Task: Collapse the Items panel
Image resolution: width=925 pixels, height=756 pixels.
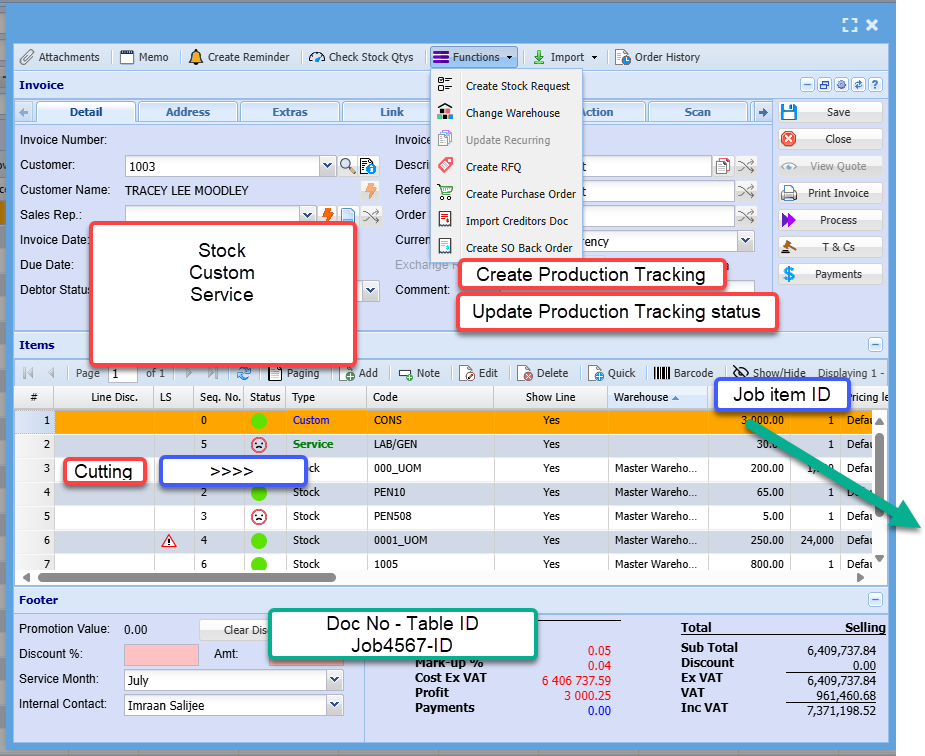Action: pos(875,344)
